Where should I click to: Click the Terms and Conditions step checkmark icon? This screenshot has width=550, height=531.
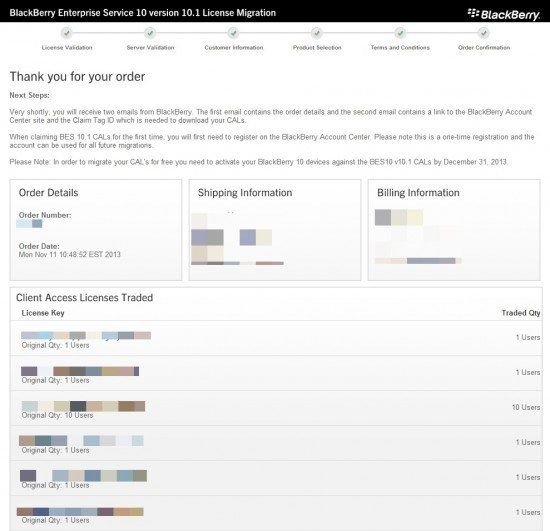point(400,33)
